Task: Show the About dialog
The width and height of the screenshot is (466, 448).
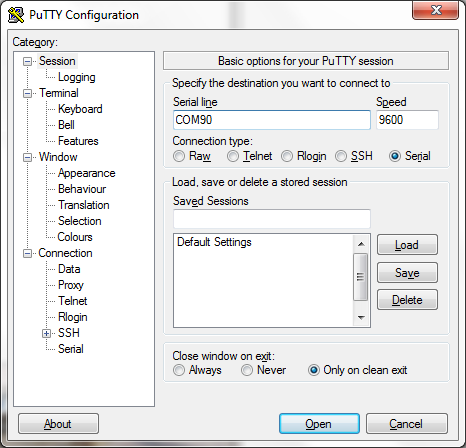Action: [58, 424]
